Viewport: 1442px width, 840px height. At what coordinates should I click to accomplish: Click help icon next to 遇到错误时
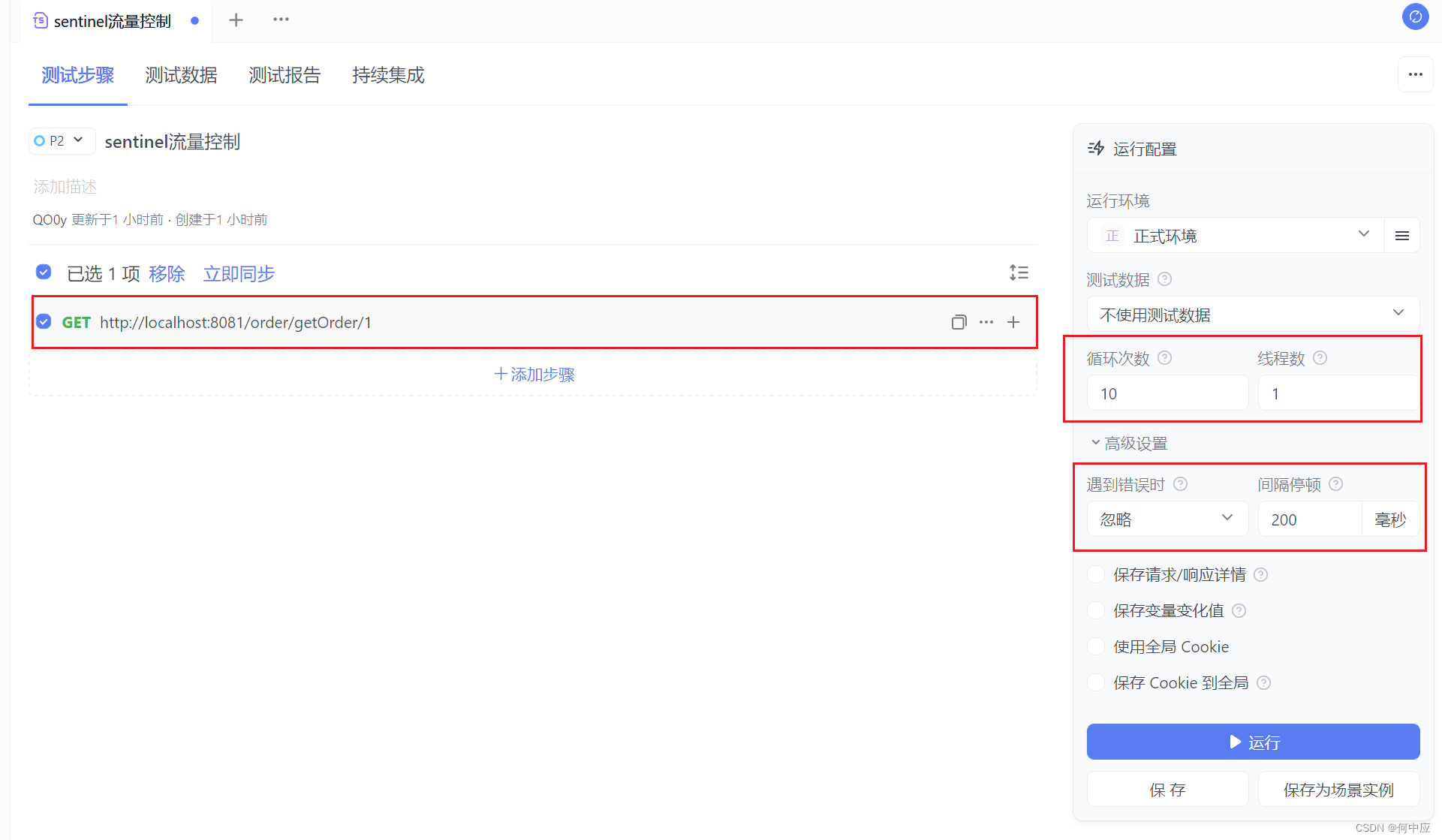coord(1180,484)
